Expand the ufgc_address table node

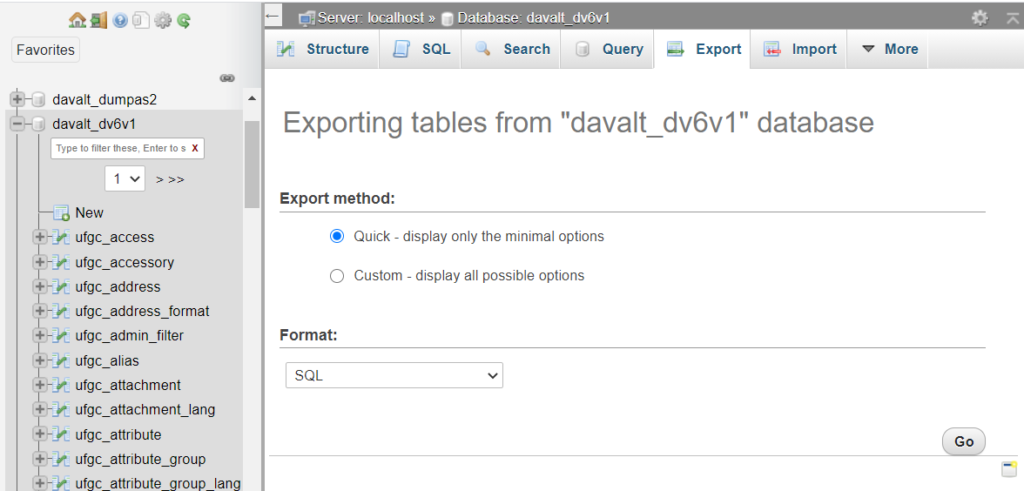pyautogui.click(x=40, y=287)
